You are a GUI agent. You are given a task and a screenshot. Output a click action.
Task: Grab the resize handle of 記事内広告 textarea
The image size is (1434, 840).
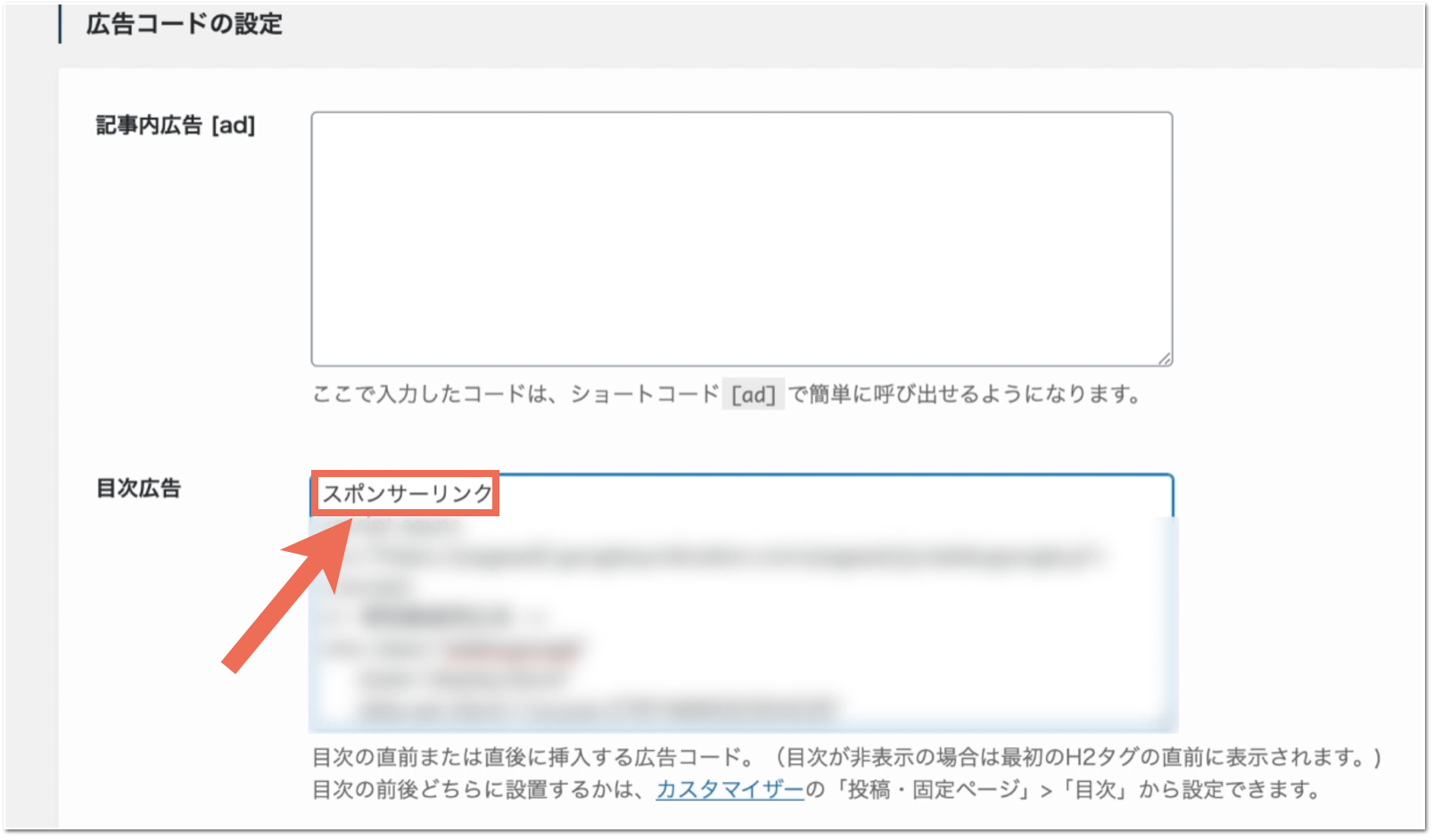pyautogui.click(x=1165, y=358)
